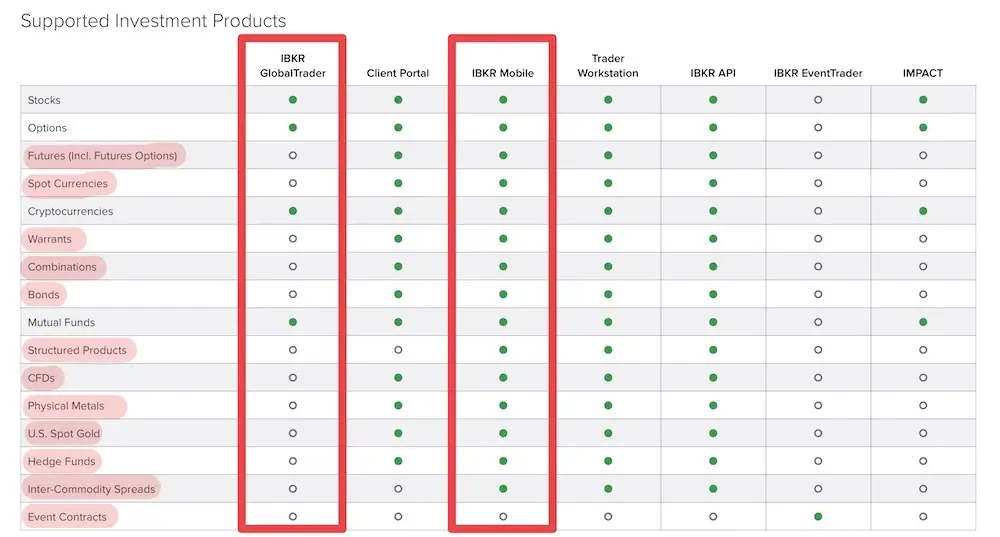Click the highlighted U.S. Spot Gold label
Viewport: 1000px width, 537px height.
[x=64, y=434]
